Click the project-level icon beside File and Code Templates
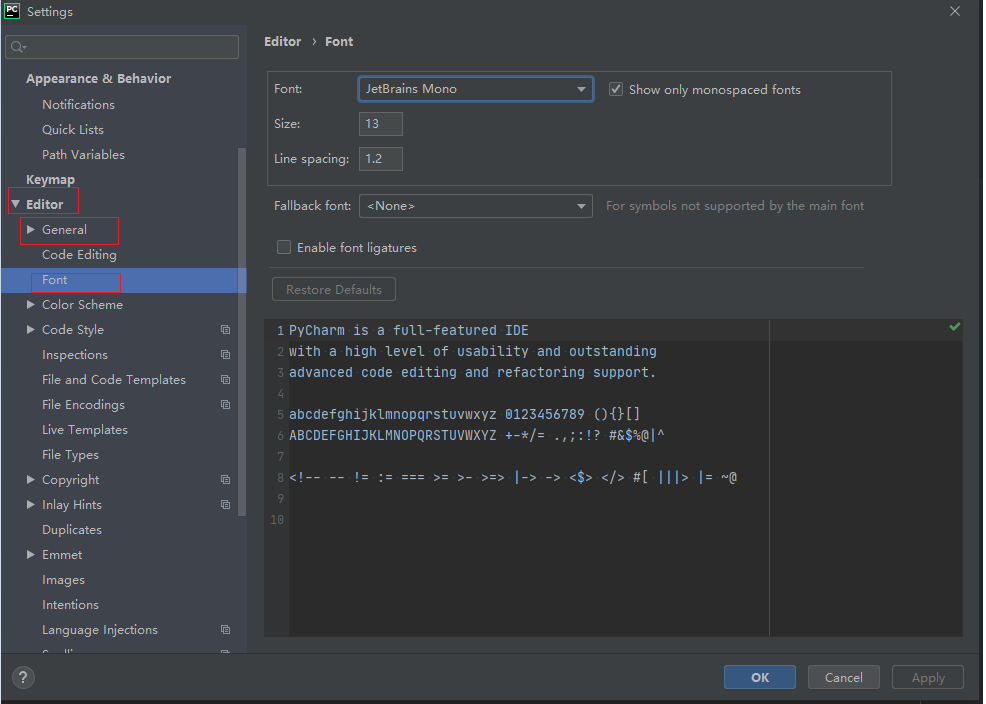Screen dimensions: 986x704 (225, 380)
